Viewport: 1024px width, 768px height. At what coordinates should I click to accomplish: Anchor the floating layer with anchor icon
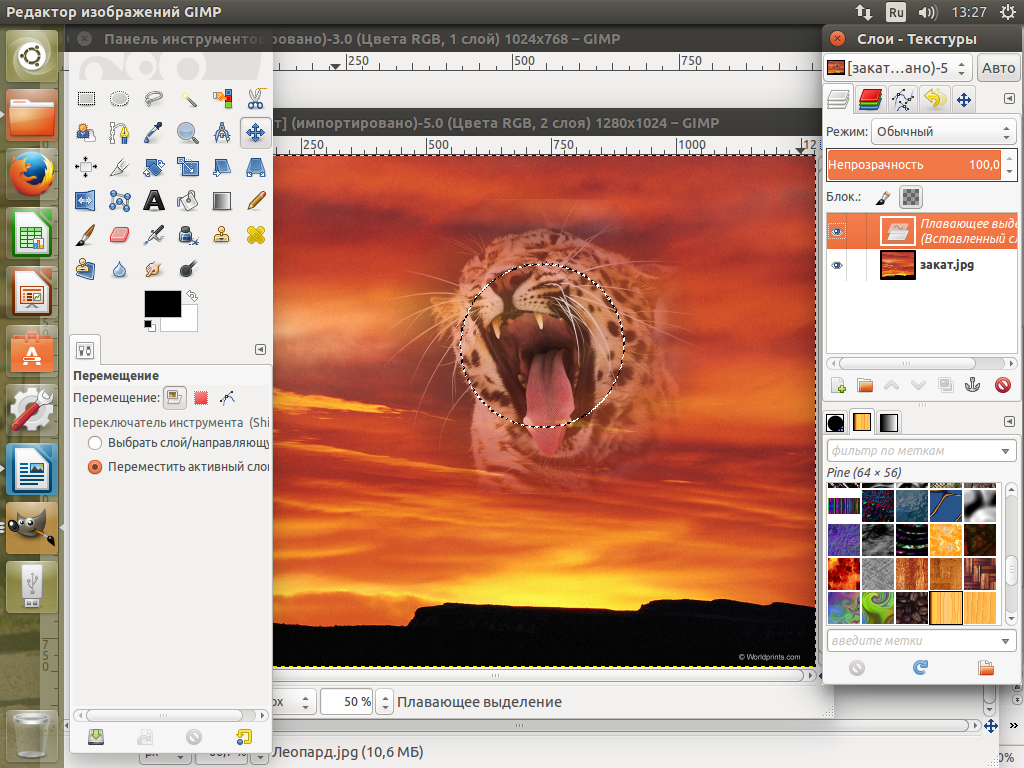(x=973, y=385)
